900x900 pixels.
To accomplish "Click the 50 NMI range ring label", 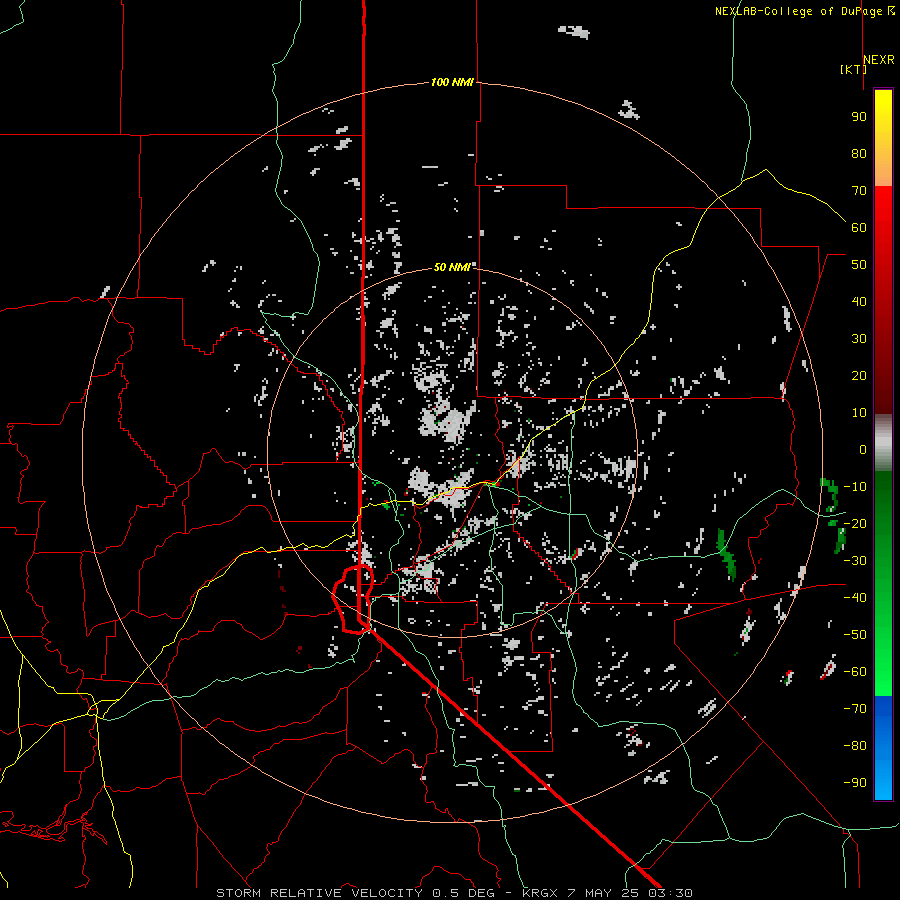I will pyautogui.click(x=452, y=267).
